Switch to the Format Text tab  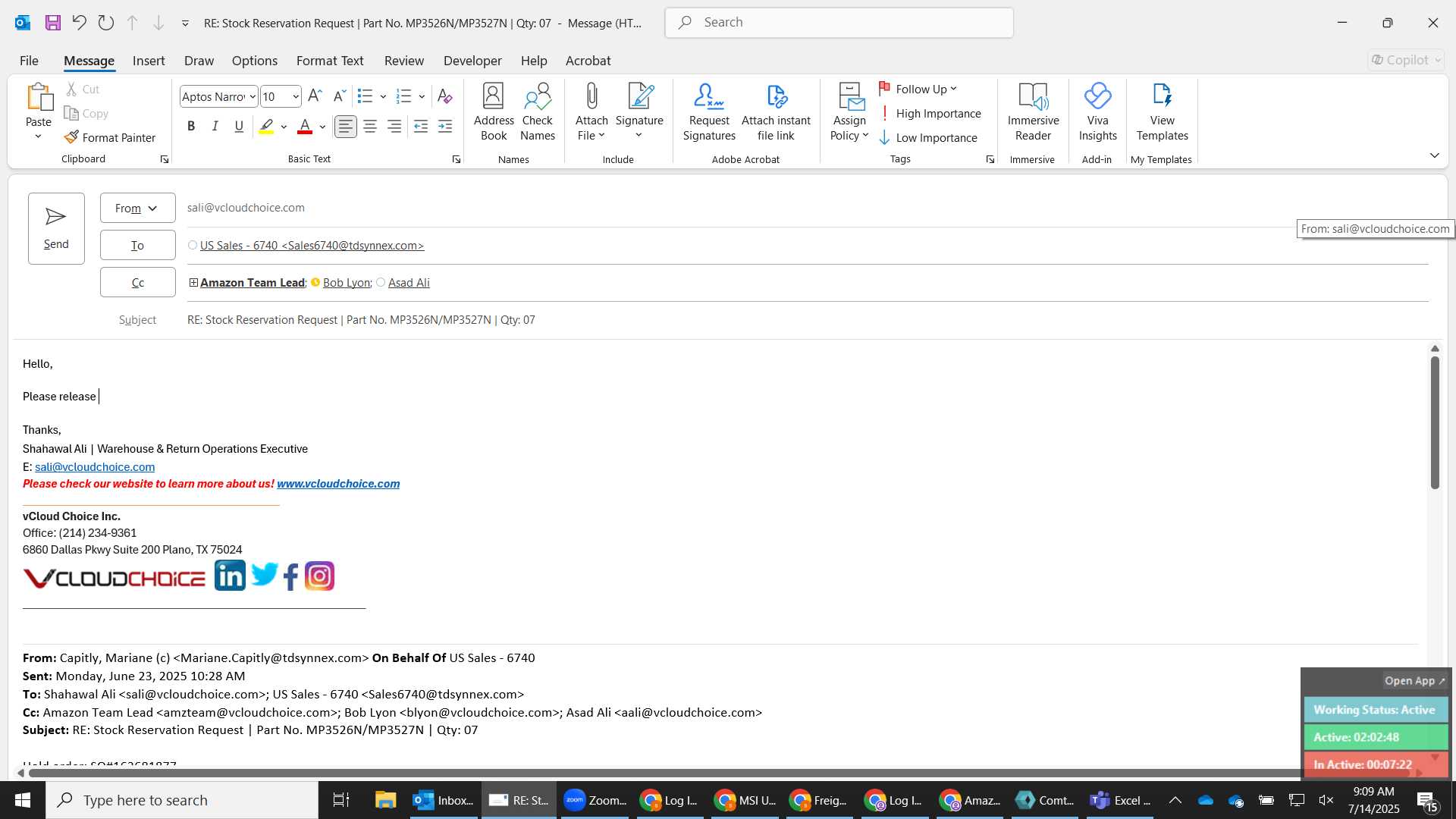(x=330, y=61)
